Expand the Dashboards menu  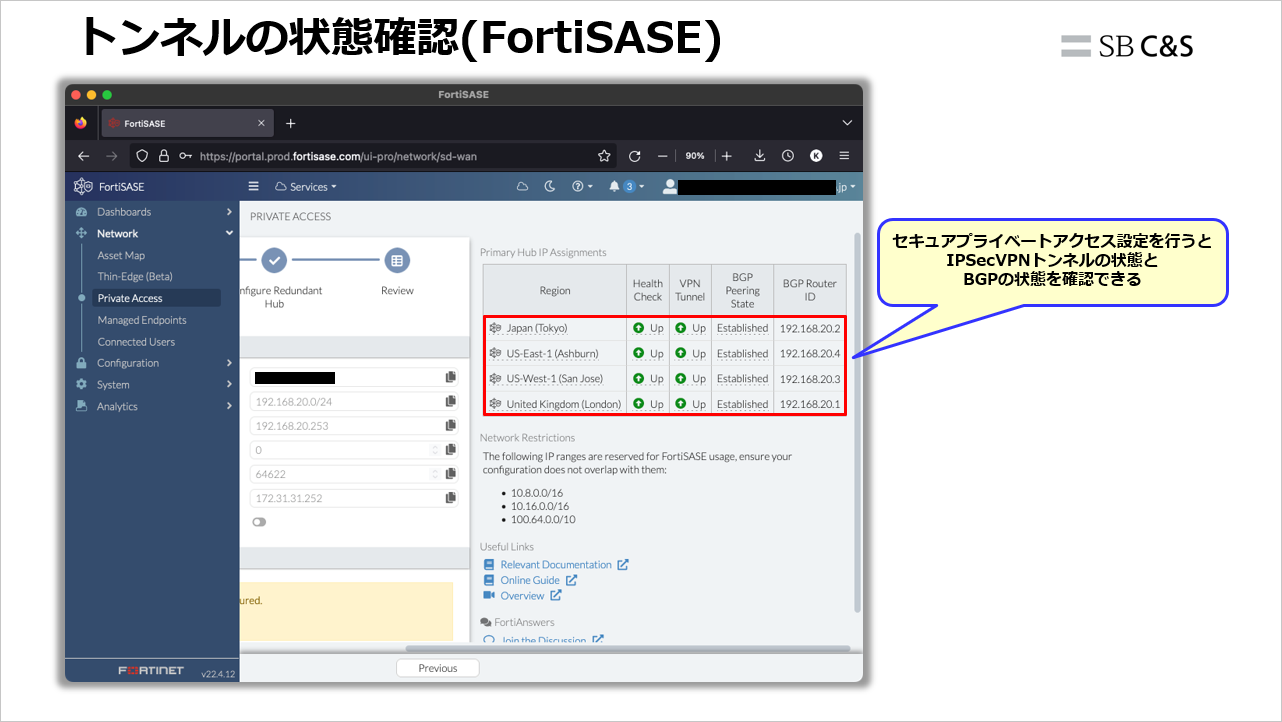click(x=154, y=212)
